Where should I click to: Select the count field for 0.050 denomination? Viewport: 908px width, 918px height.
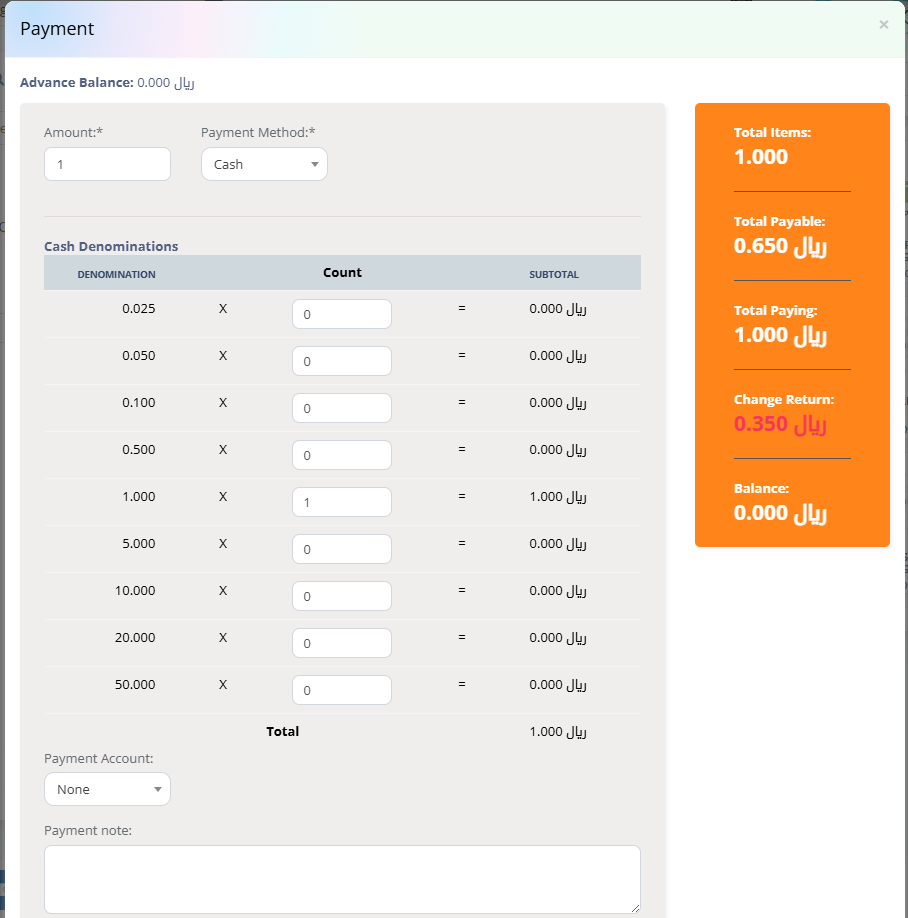pos(341,360)
